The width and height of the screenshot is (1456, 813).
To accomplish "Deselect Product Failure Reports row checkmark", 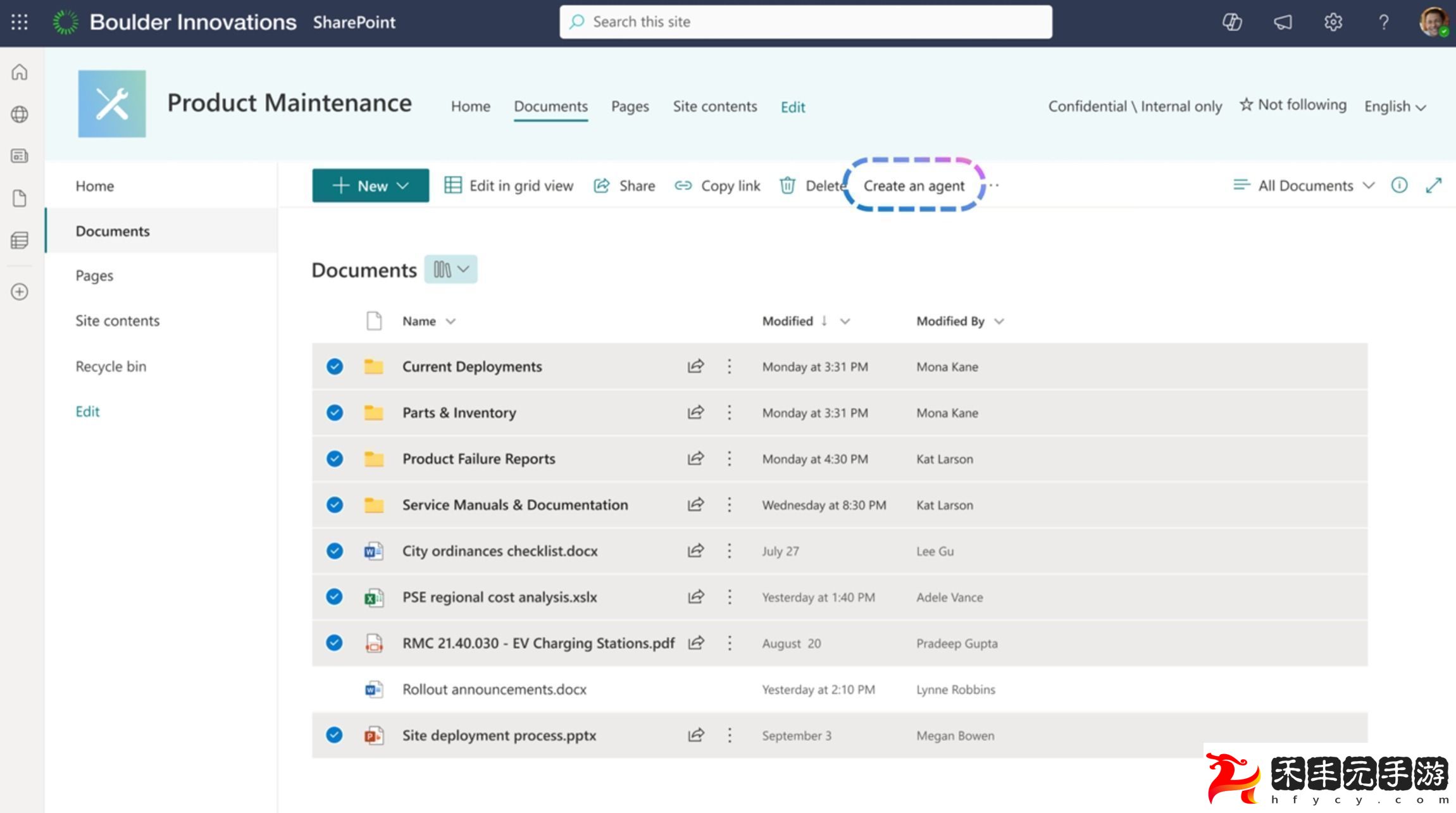I will click(335, 459).
